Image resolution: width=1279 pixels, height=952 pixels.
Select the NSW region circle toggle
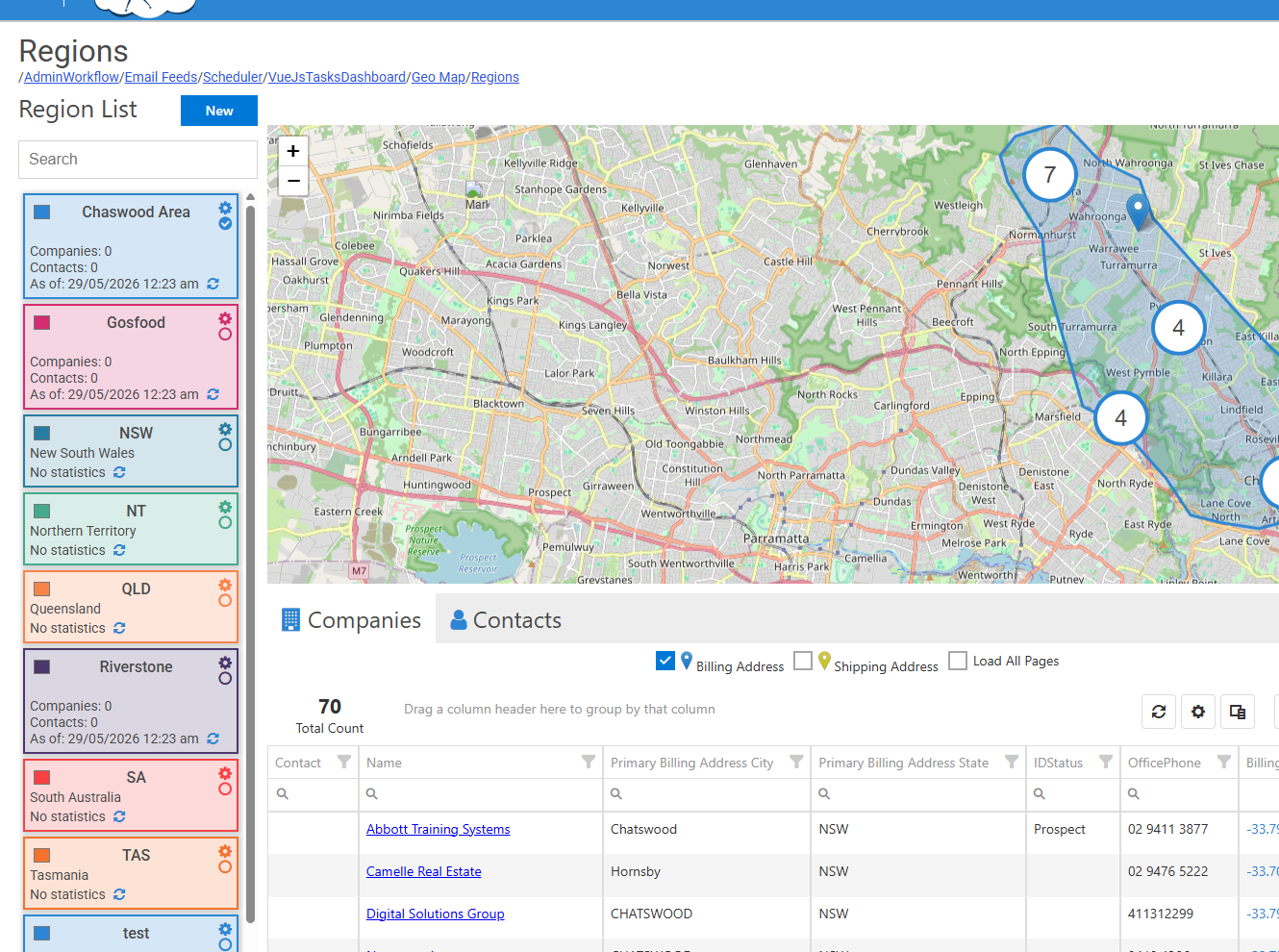coord(225,444)
